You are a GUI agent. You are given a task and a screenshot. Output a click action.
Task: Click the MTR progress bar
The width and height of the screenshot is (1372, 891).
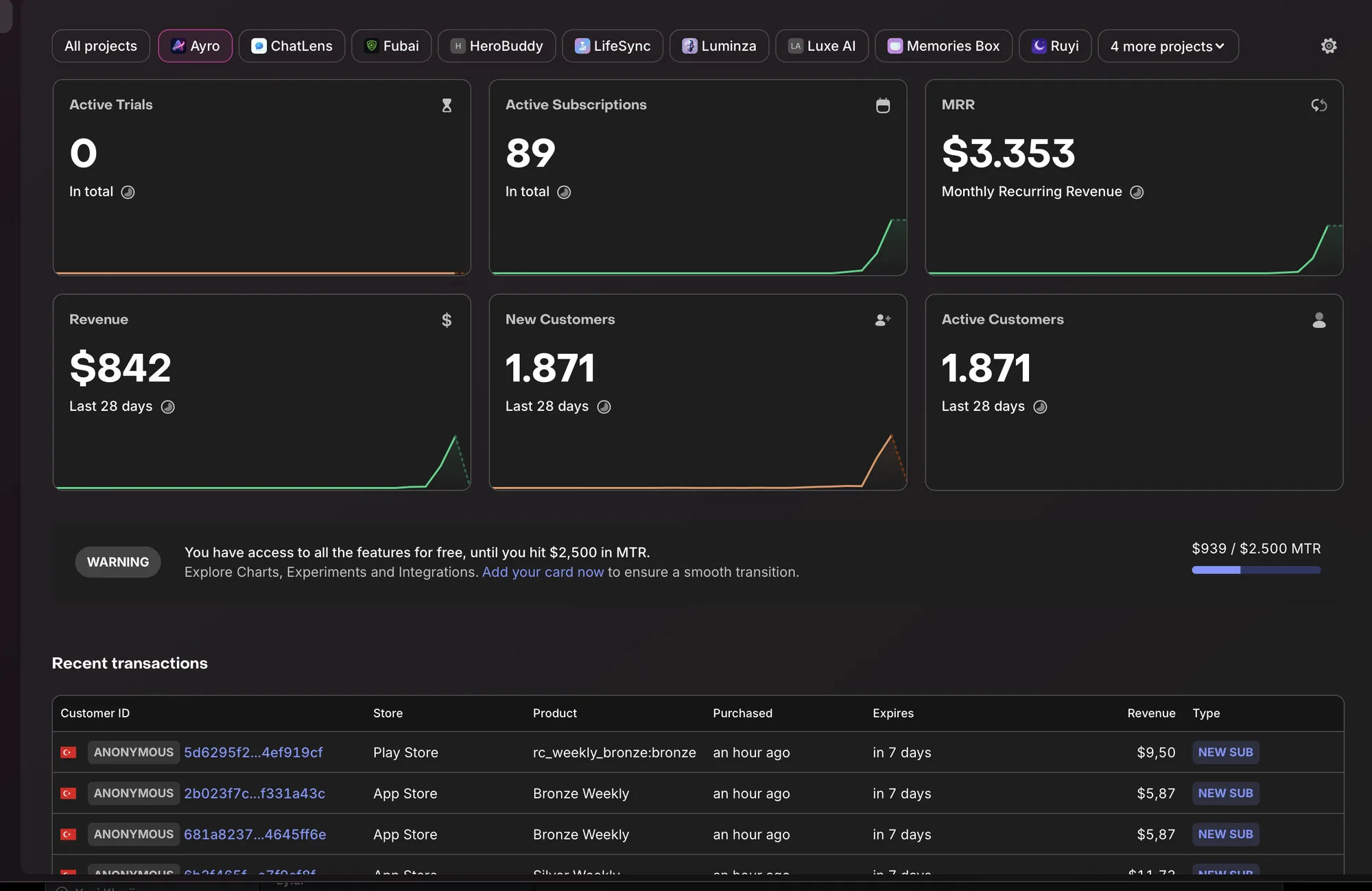(x=1256, y=570)
